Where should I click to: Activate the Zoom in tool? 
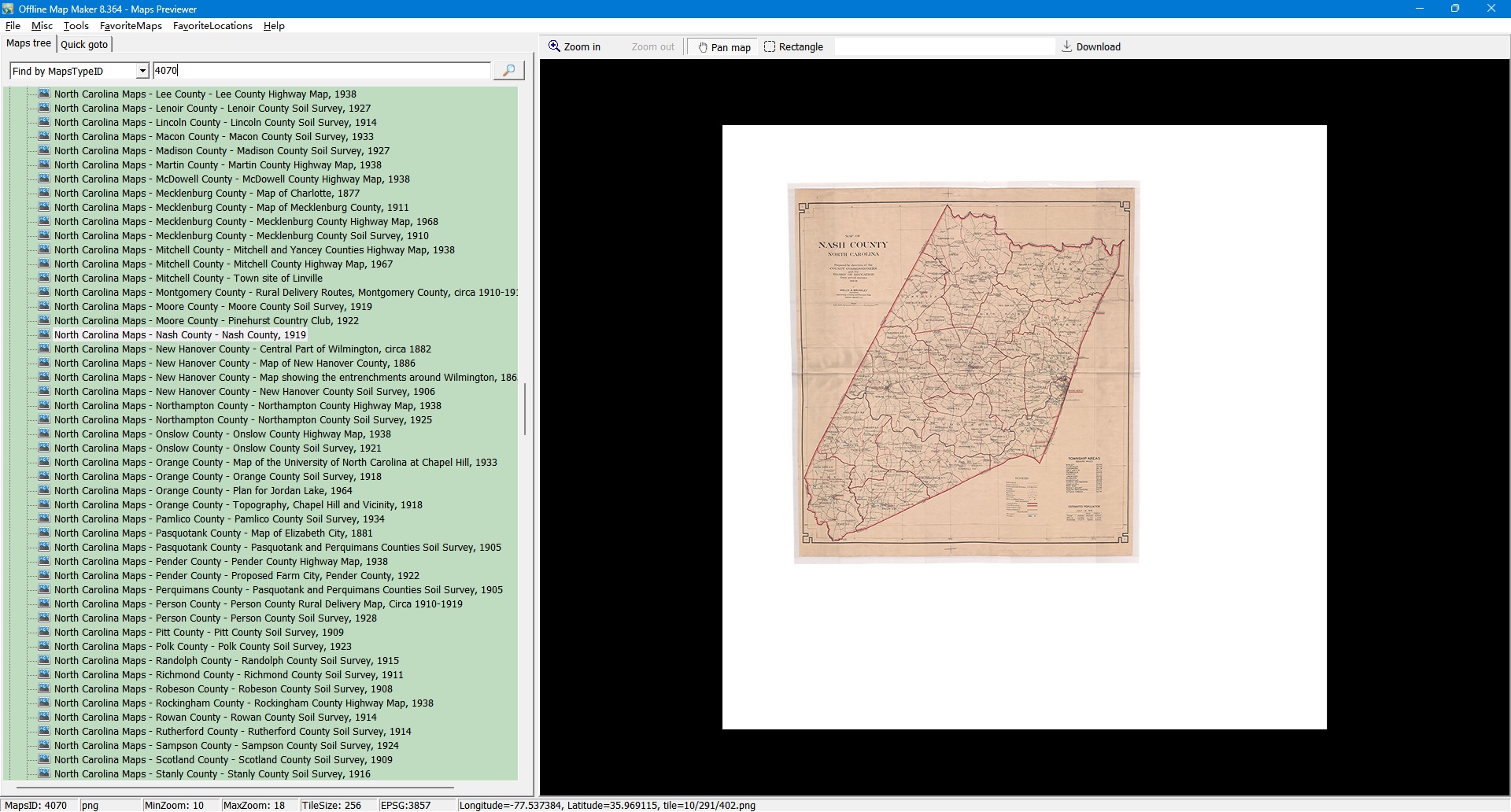(574, 47)
